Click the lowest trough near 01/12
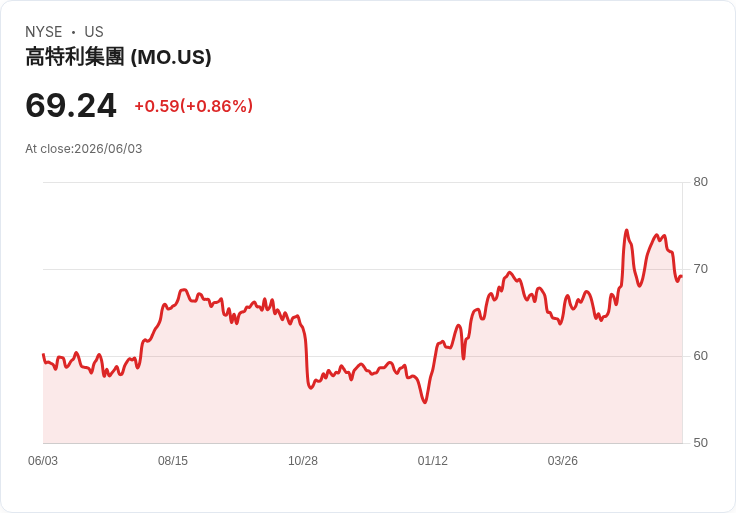736x513 pixels. click(425, 402)
